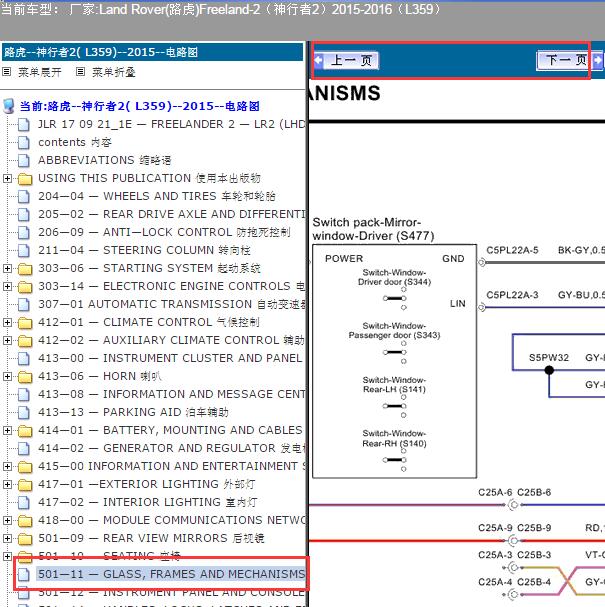Expand 415-00 INFORMATION AND ENTERTAINMENT node
The width and height of the screenshot is (605, 607).
tap(7, 466)
